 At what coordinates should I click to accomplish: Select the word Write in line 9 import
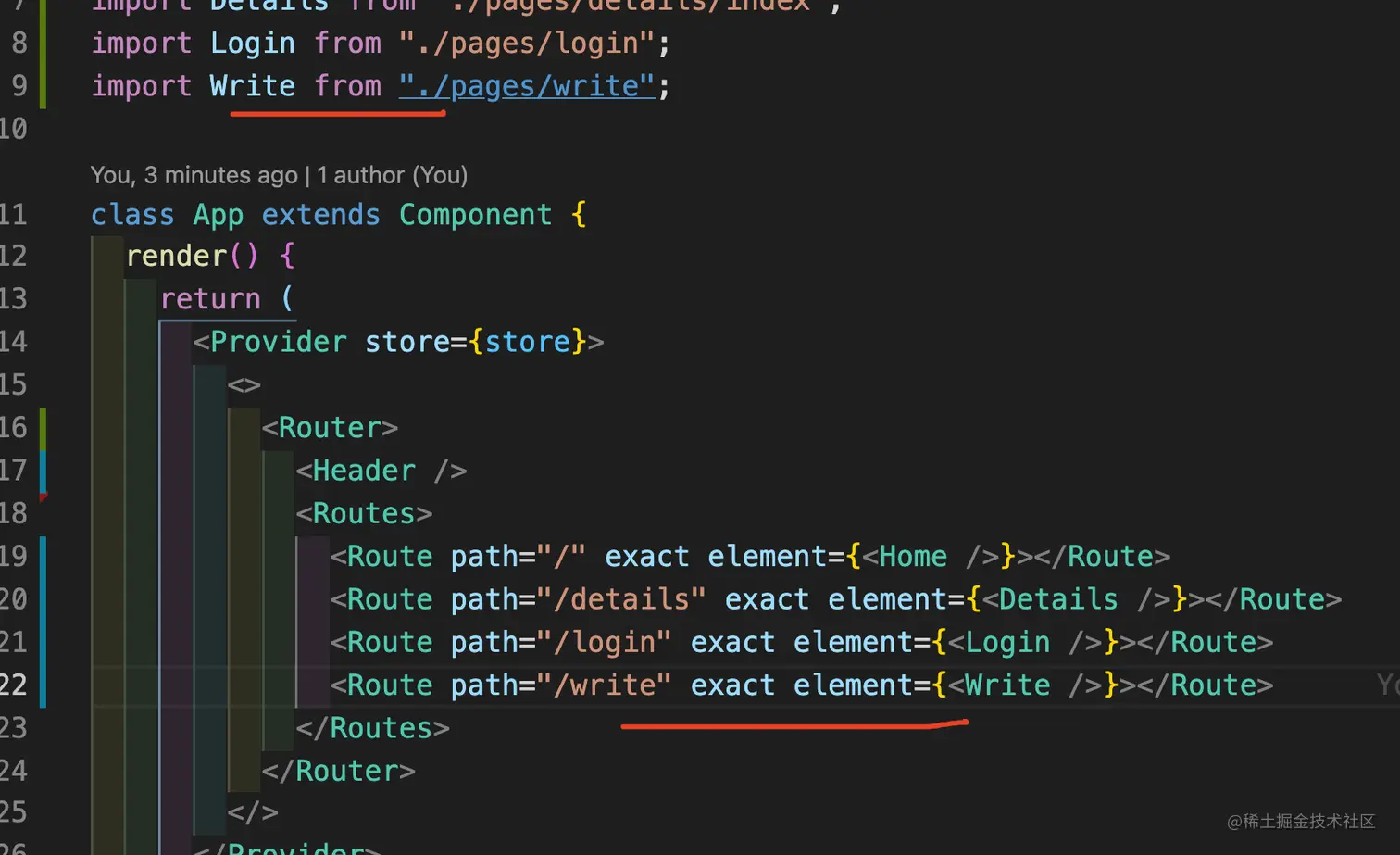(252, 86)
